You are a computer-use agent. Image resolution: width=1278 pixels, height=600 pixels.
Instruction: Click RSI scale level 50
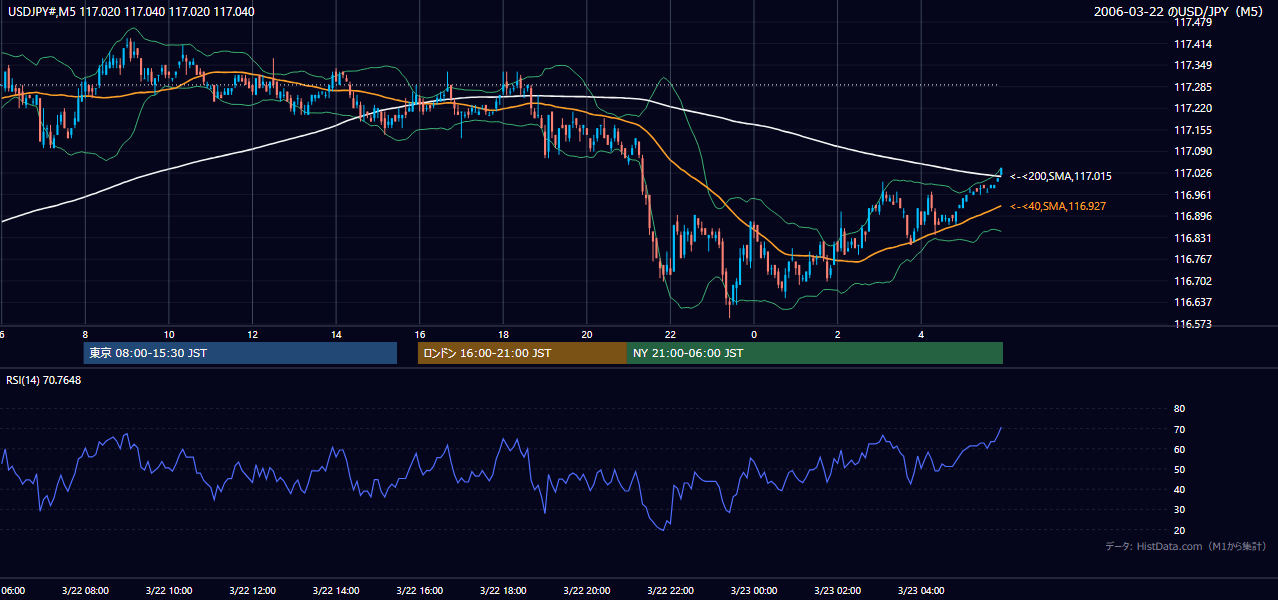[1179, 469]
